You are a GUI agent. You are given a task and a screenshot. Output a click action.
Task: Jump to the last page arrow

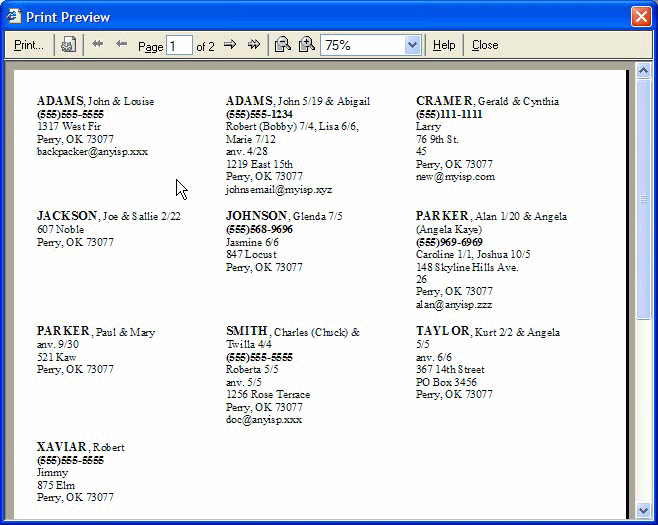point(254,45)
